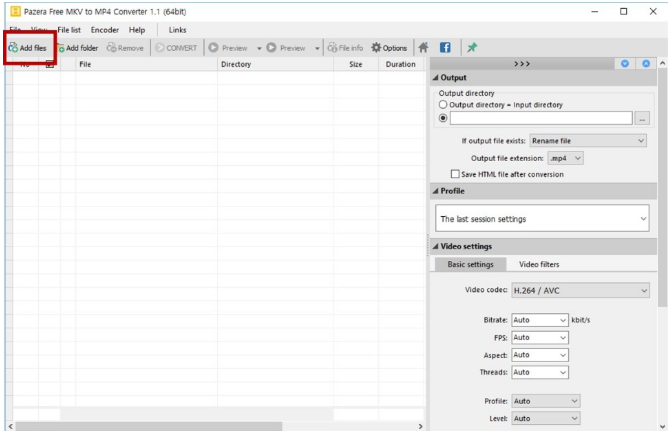The height and width of the screenshot is (435, 672).
Task: Click the green pin icon
Action: coord(472,48)
